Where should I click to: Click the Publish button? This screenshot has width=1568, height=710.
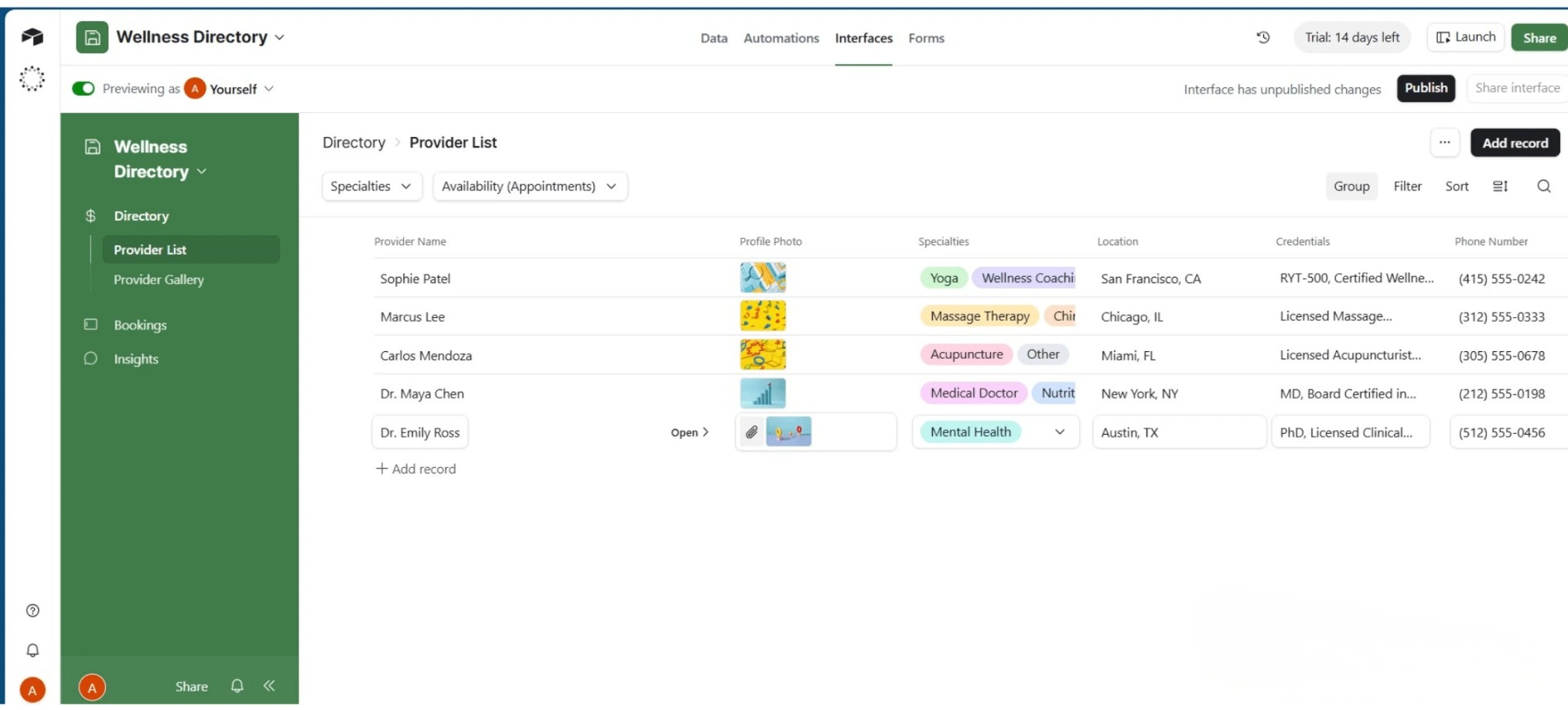click(x=1426, y=87)
